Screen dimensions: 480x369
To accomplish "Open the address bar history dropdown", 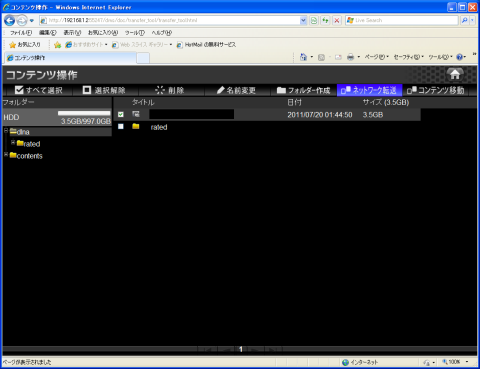I will pyautogui.click(x=303, y=20).
